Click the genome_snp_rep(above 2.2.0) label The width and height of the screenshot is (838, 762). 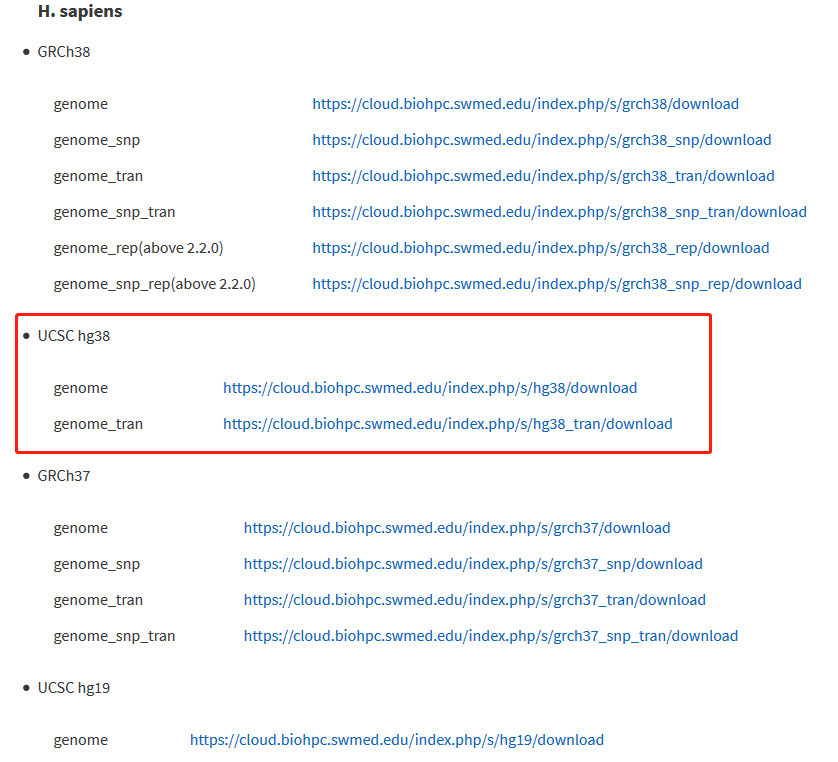coord(154,284)
